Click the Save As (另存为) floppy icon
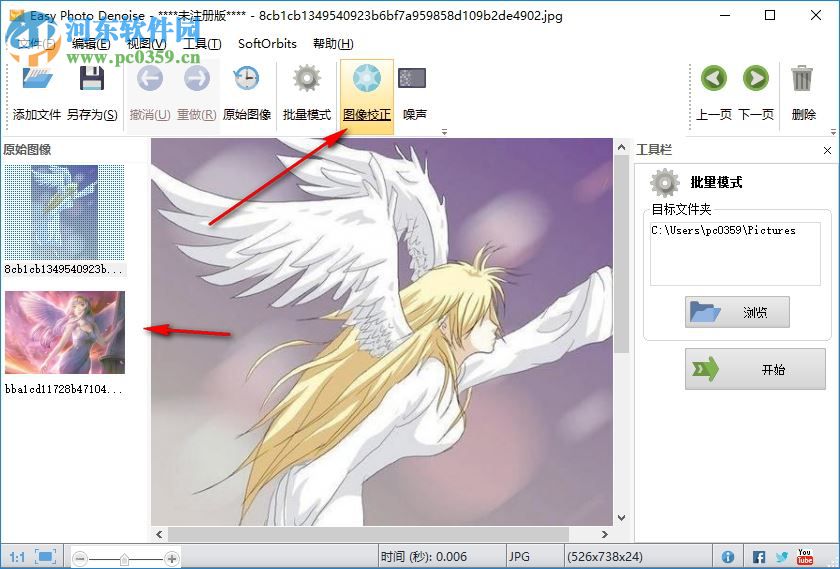 click(92, 79)
